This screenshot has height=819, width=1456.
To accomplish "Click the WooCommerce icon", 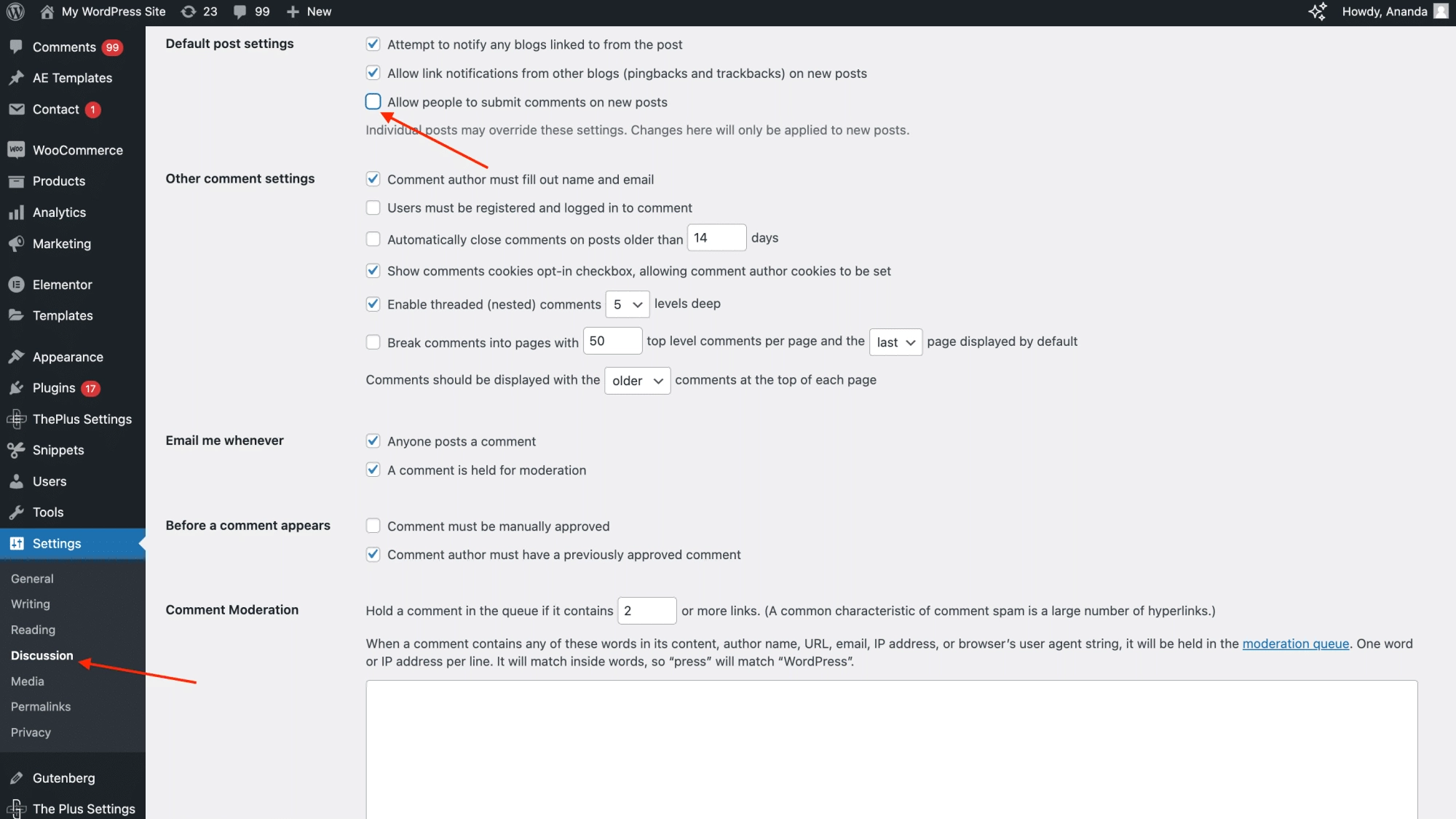I will 17,150.
